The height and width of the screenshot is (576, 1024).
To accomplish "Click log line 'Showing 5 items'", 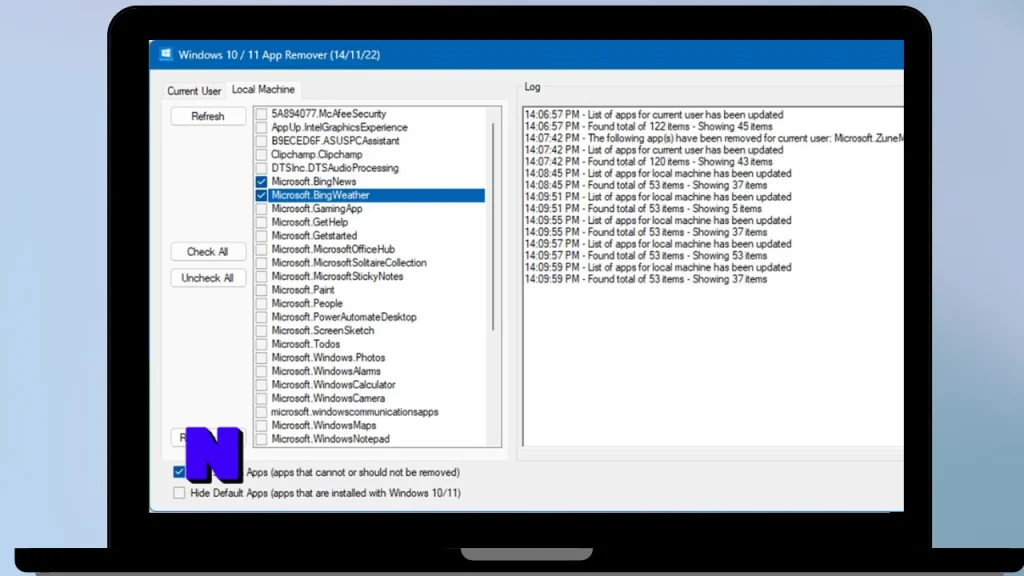I will 643,209.
